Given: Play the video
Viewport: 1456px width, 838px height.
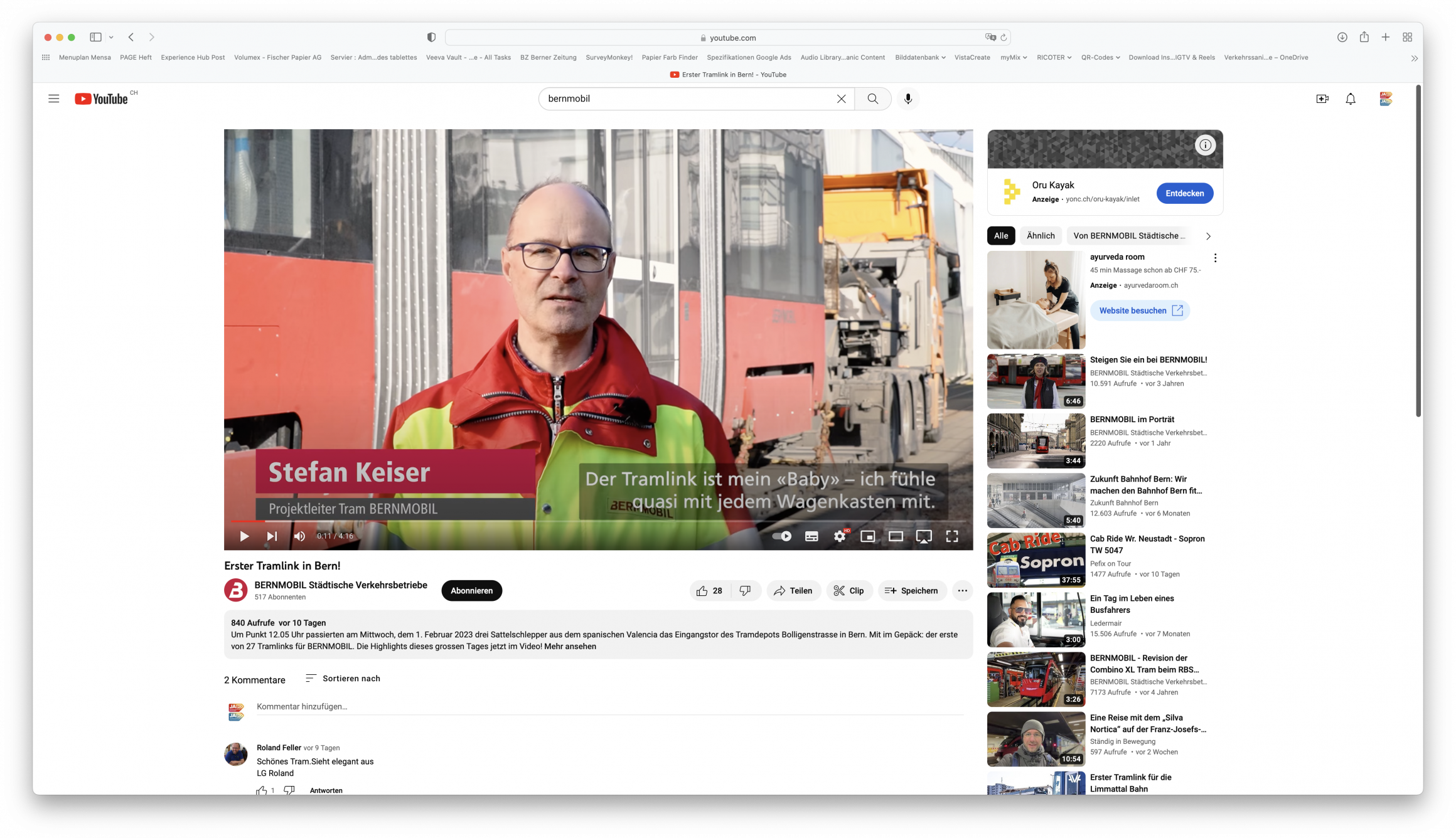Looking at the screenshot, I should [244, 536].
